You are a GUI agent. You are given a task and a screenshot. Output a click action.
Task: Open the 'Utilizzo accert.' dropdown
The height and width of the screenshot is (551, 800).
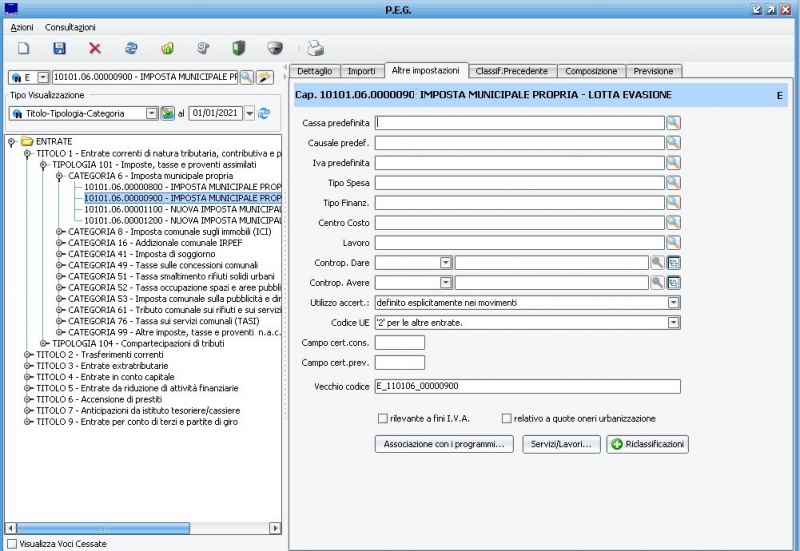point(673,302)
